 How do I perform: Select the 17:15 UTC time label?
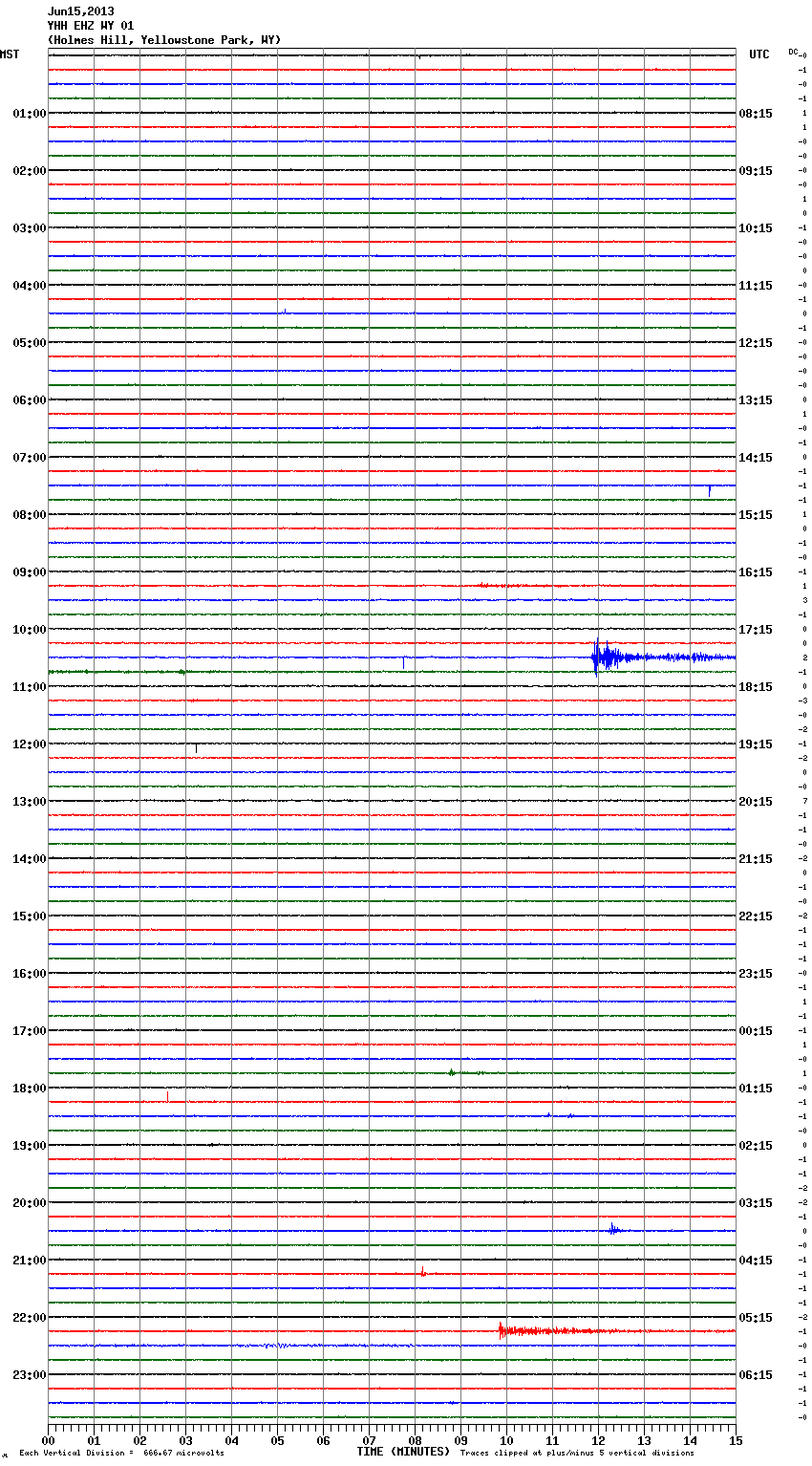point(756,630)
